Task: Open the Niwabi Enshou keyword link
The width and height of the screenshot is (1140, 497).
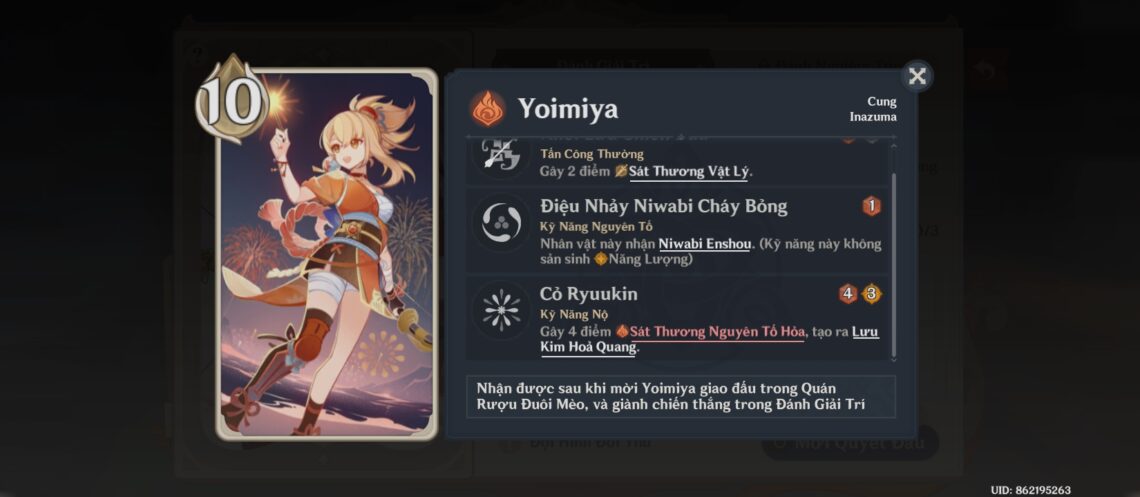Action: point(704,244)
